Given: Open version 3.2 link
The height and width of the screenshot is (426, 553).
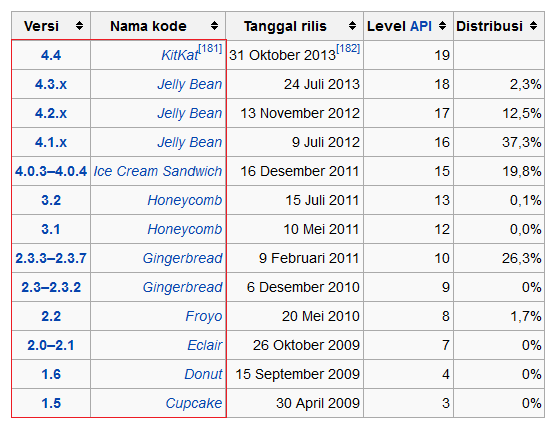Looking at the screenshot, I should click(51, 200).
